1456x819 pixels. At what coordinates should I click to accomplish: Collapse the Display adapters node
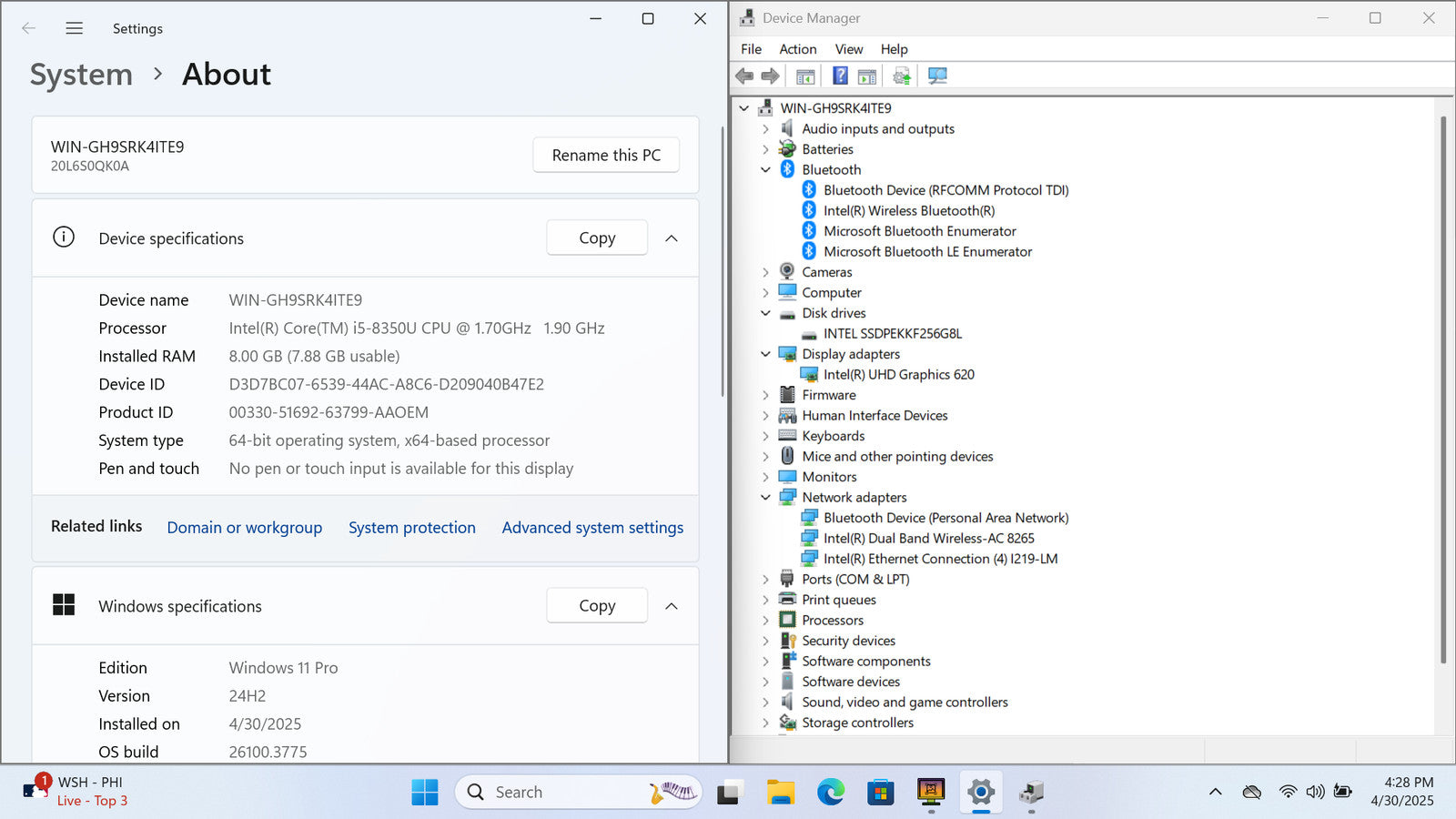click(765, 354)
